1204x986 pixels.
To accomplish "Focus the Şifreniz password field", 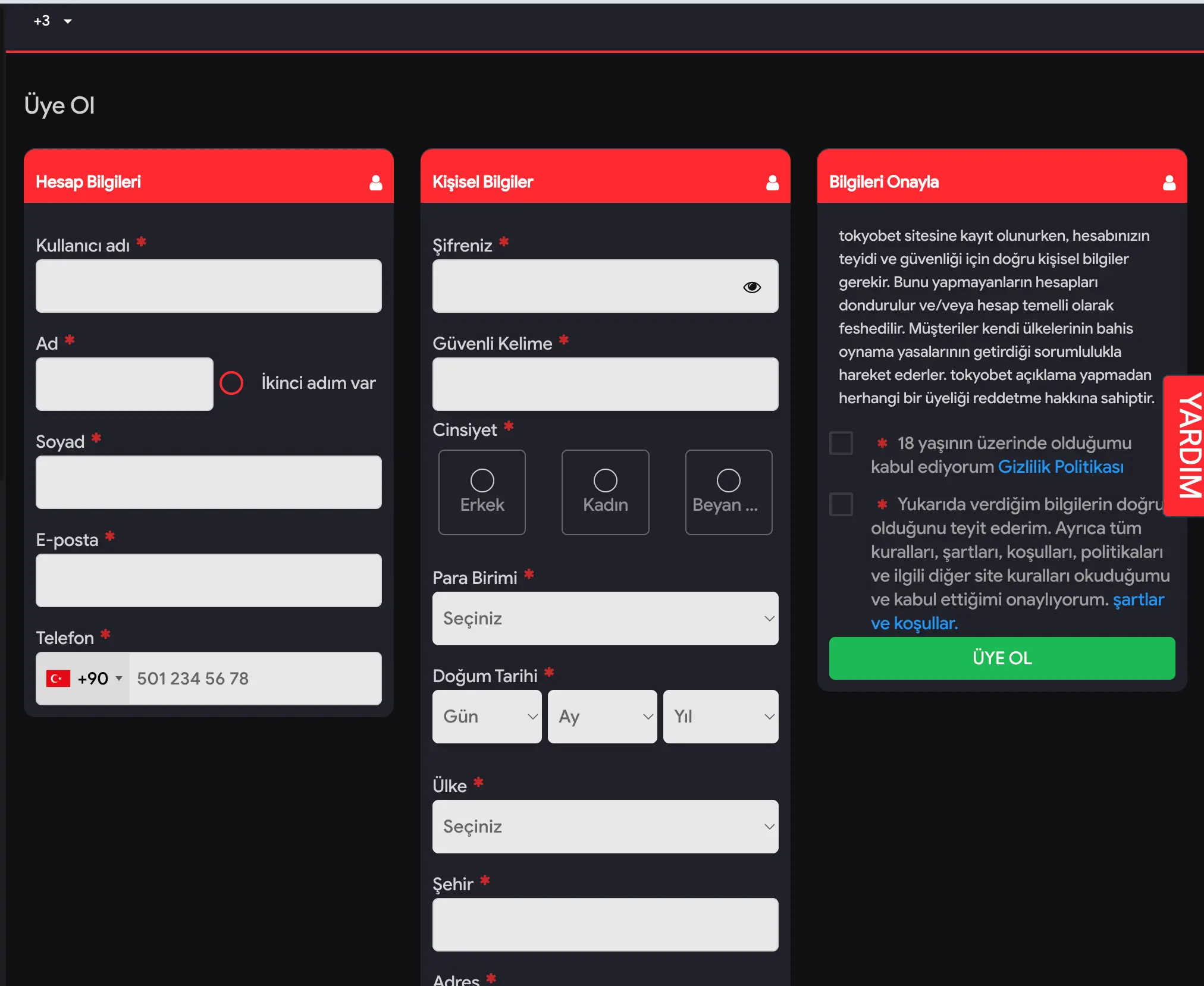I will [x=605, y=286].
